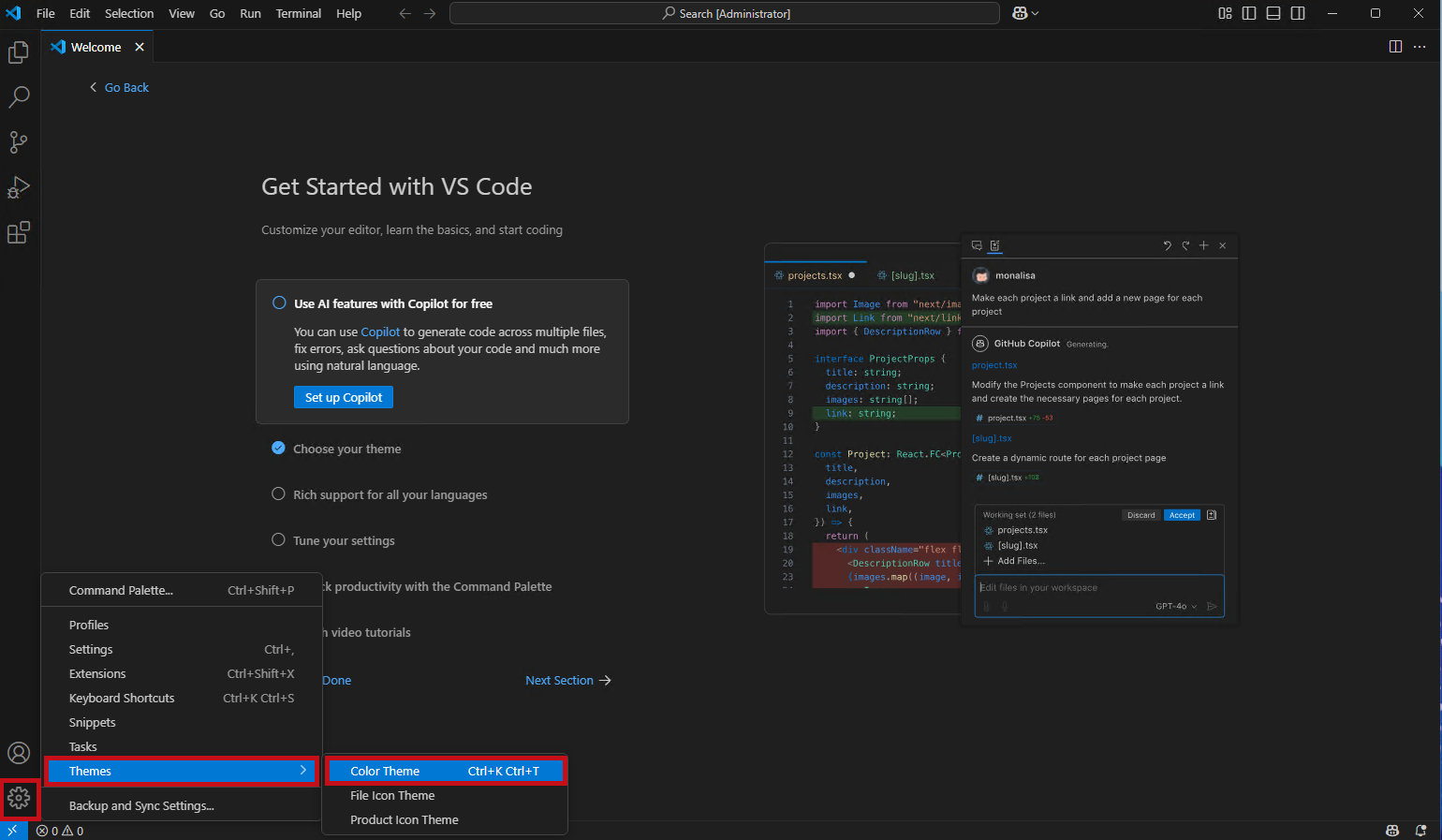Split the editor to the right

click(x=1395, y=47)
